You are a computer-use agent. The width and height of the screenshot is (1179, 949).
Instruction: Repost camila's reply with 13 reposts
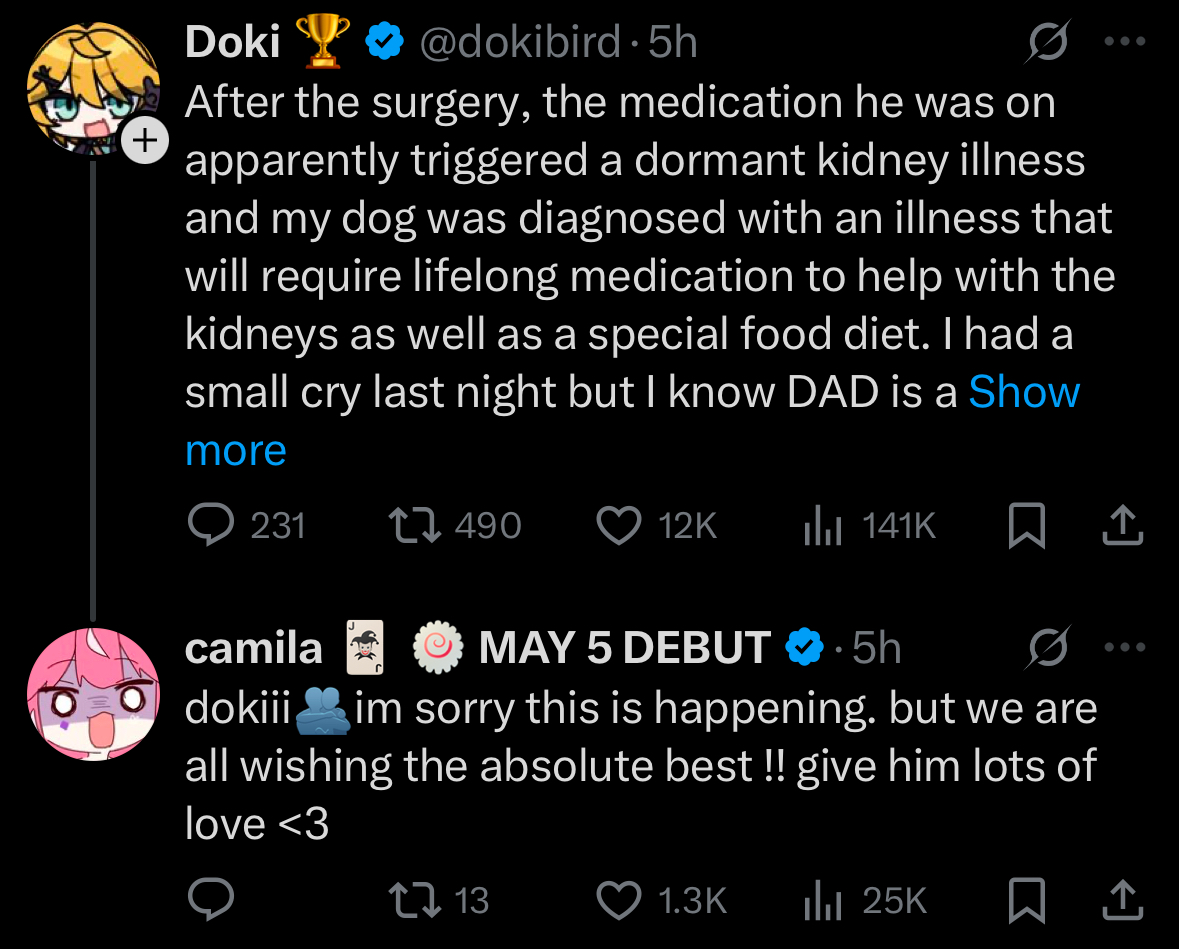tap(409, 901)
